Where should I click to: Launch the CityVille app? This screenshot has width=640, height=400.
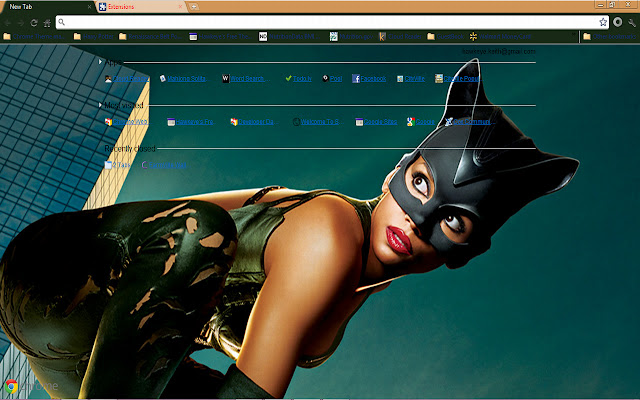pyautogui.click(x=411, y=79)
